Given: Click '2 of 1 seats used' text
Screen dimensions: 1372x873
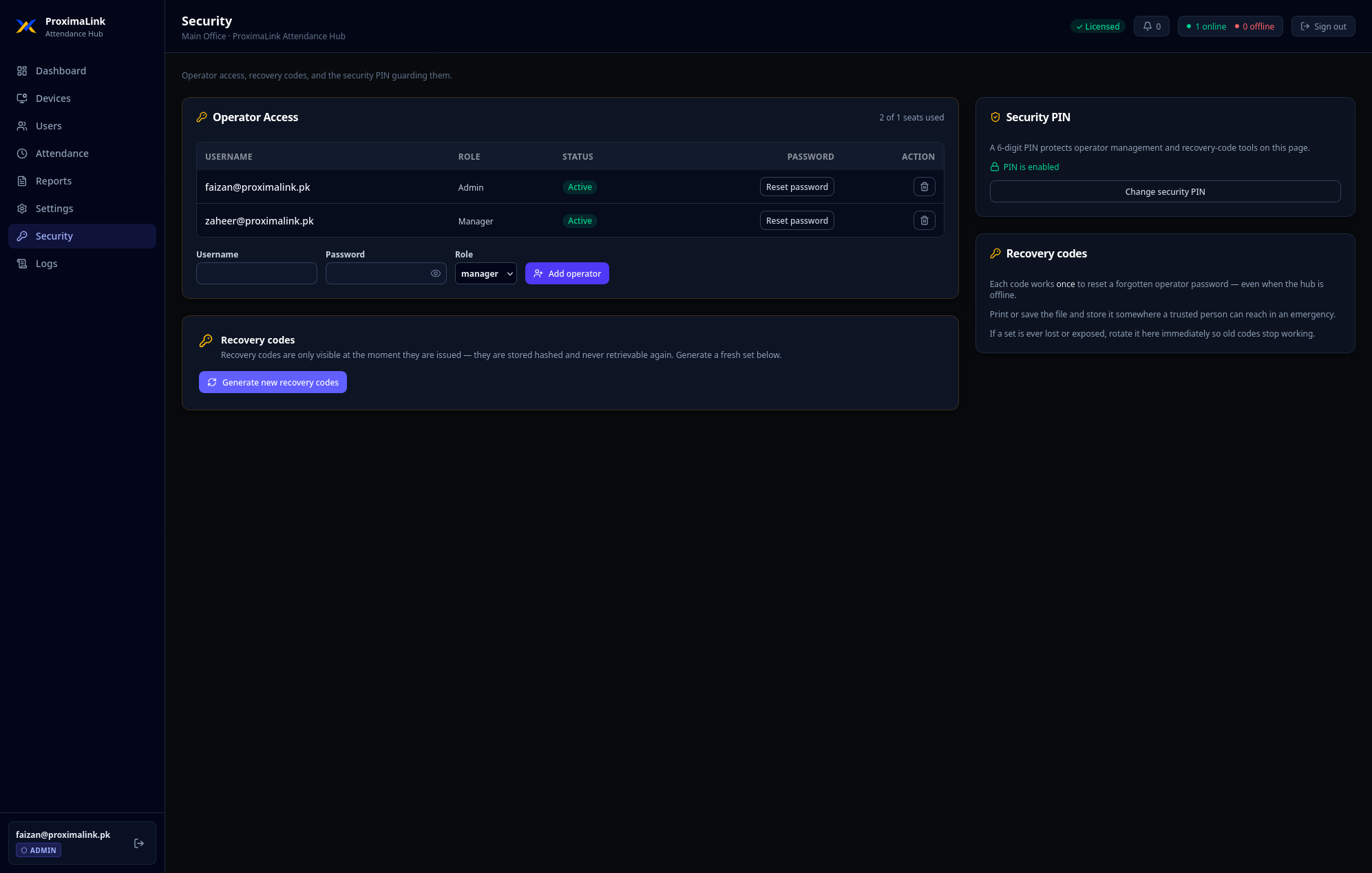Looking at the screenshot, I should point(911,118).
